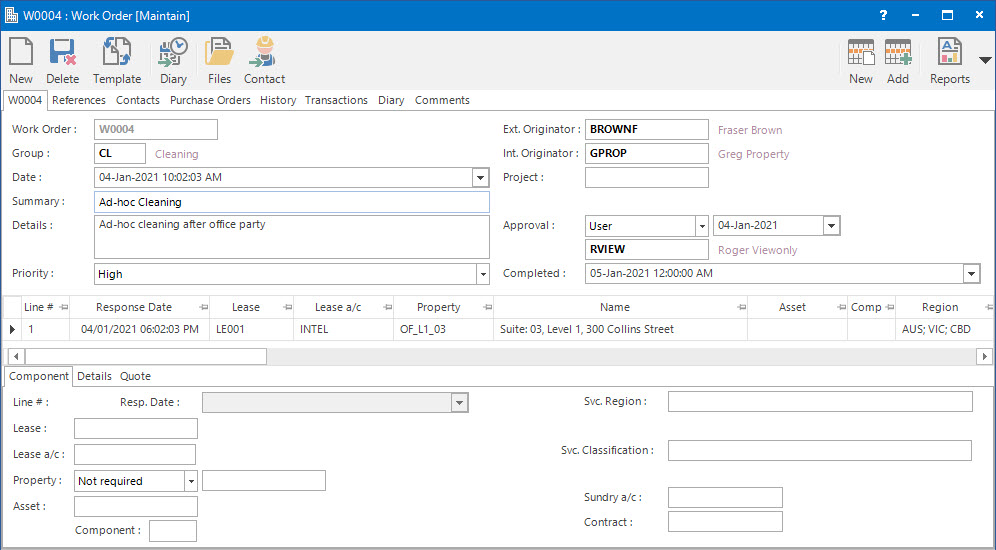The width and height of the screenshot is (996, 550).
Task: Click the Contact toolbar icon
Action: 265,60
